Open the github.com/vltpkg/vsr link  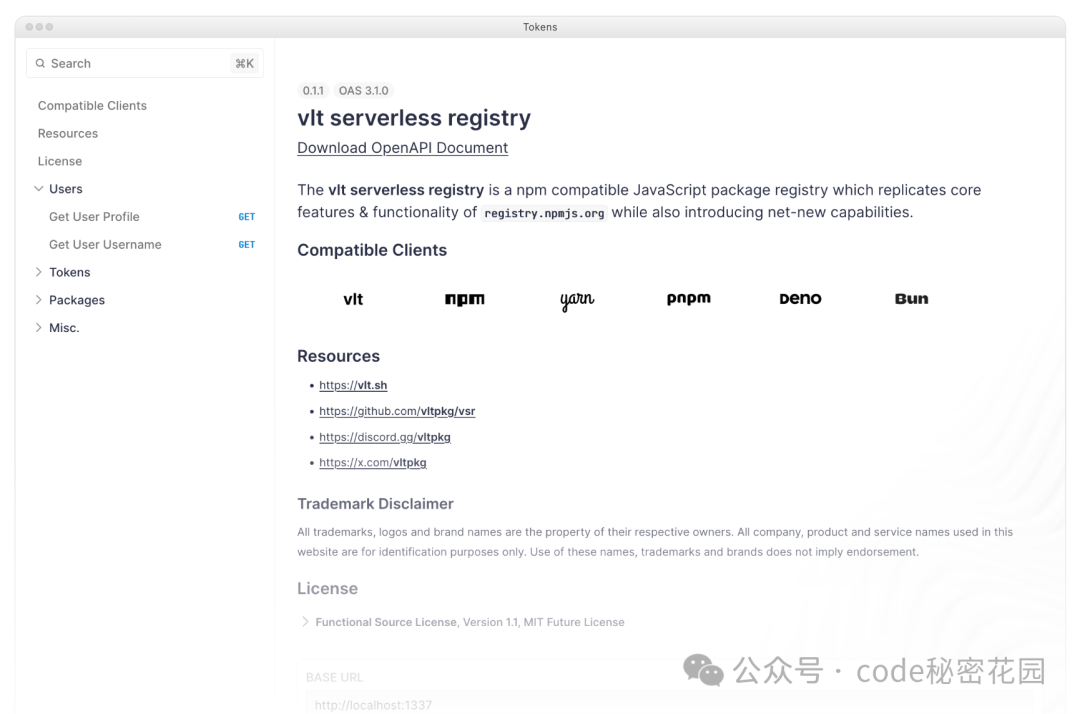pyautogui.click(x=397, y=411)
